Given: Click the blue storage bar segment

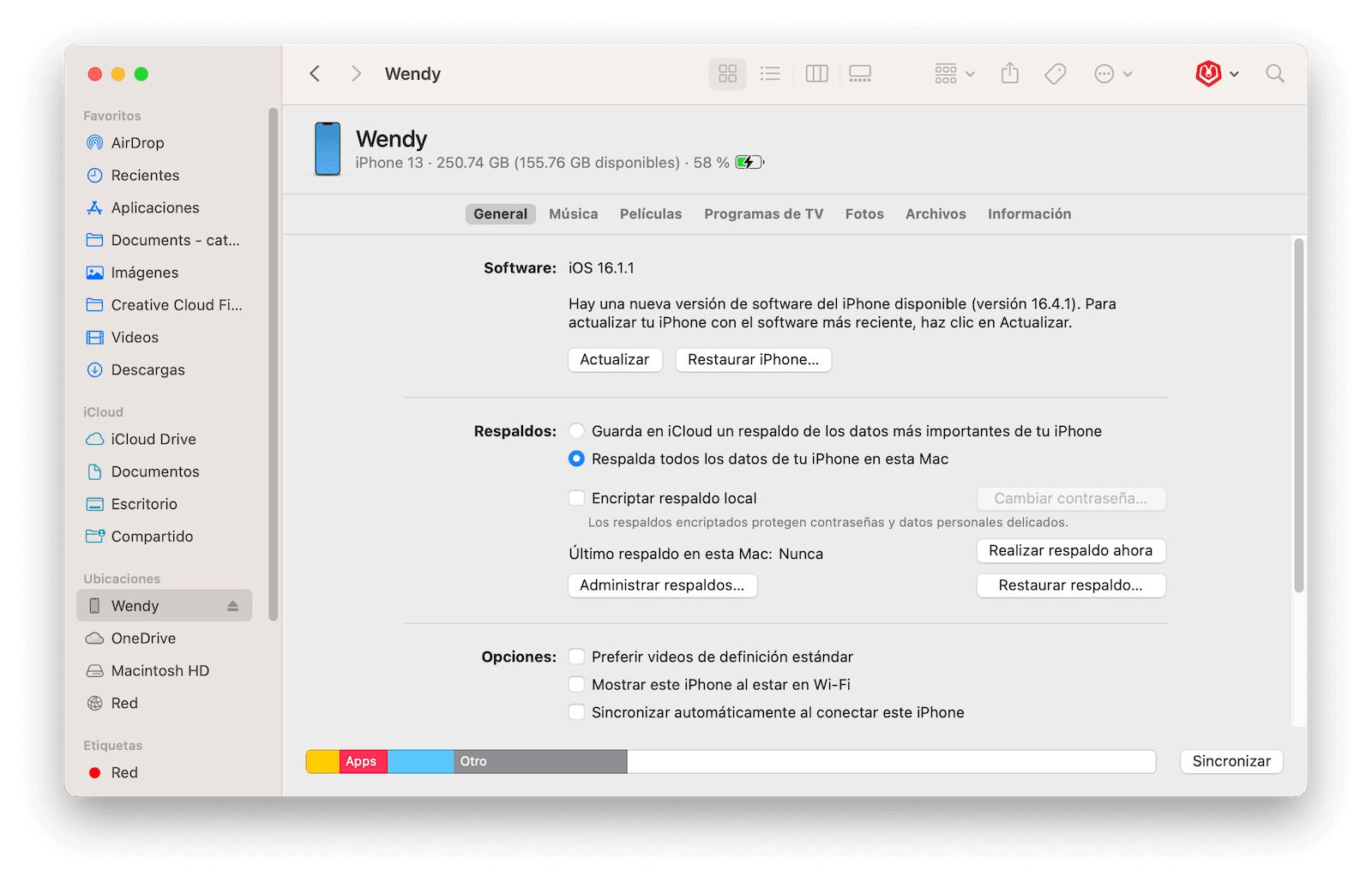Looking at the screenshot, I should coord(421,761).
